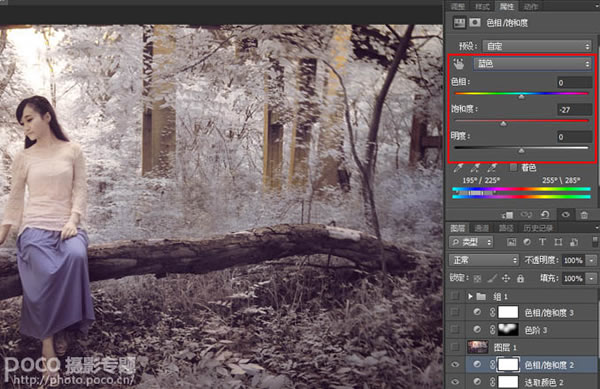Filter layers by text type icon
The image size is (600, 389).
542,242
